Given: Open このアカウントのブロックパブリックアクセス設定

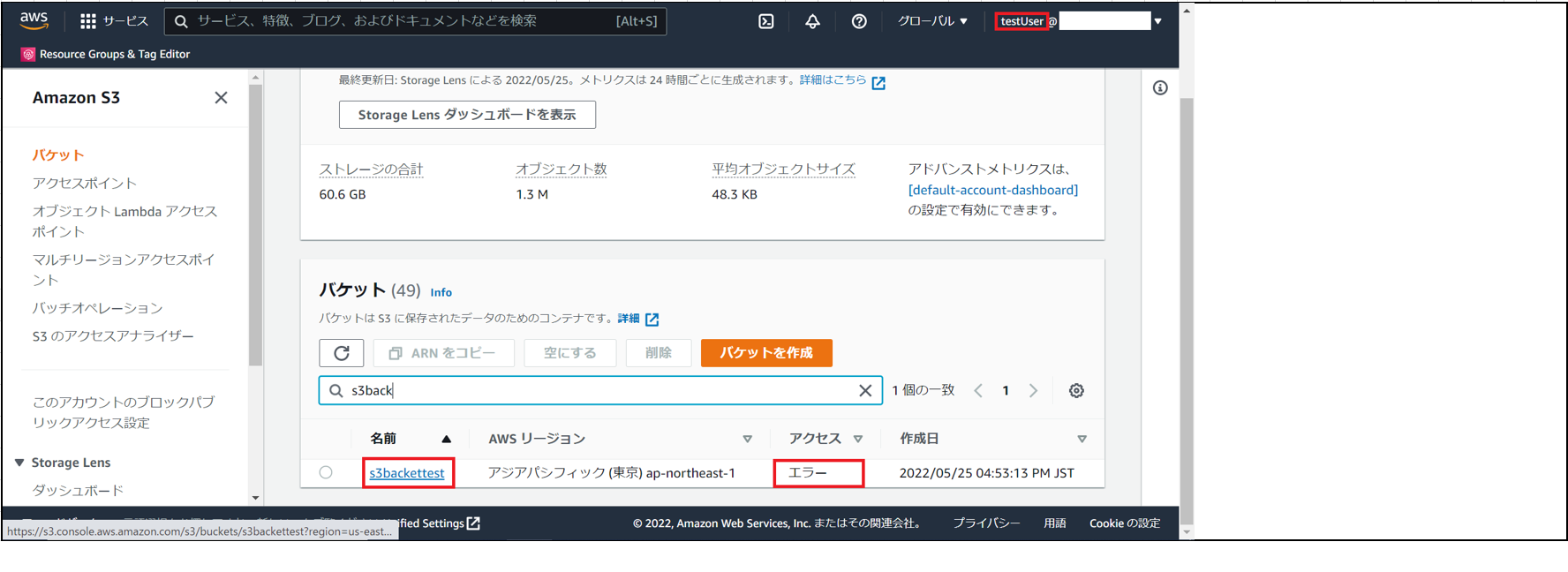Looking at the screenshot, I should (124, 412).
